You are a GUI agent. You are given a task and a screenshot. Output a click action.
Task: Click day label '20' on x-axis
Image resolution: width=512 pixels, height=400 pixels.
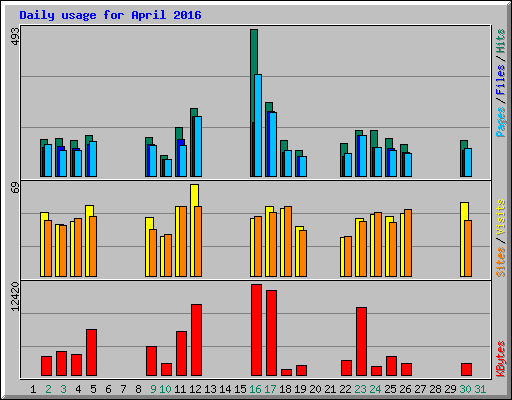point(315,389)
